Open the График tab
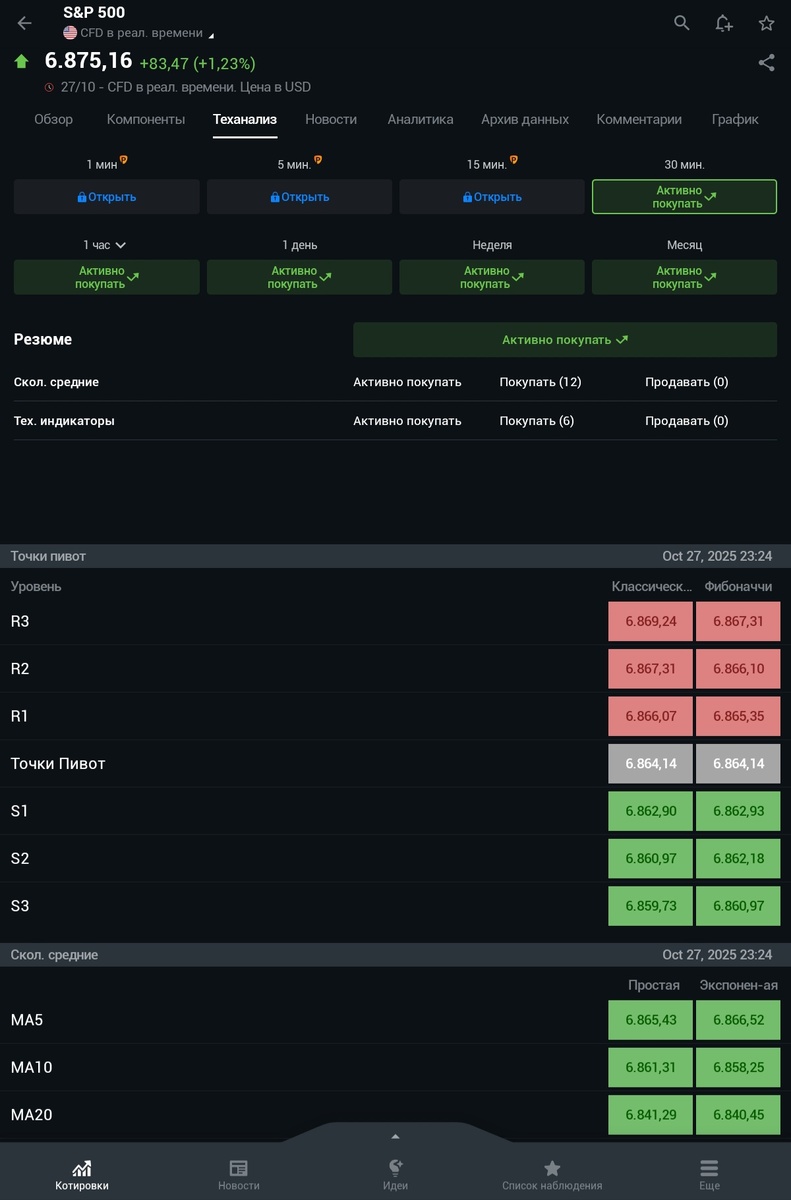 click(x=735, y=119)
